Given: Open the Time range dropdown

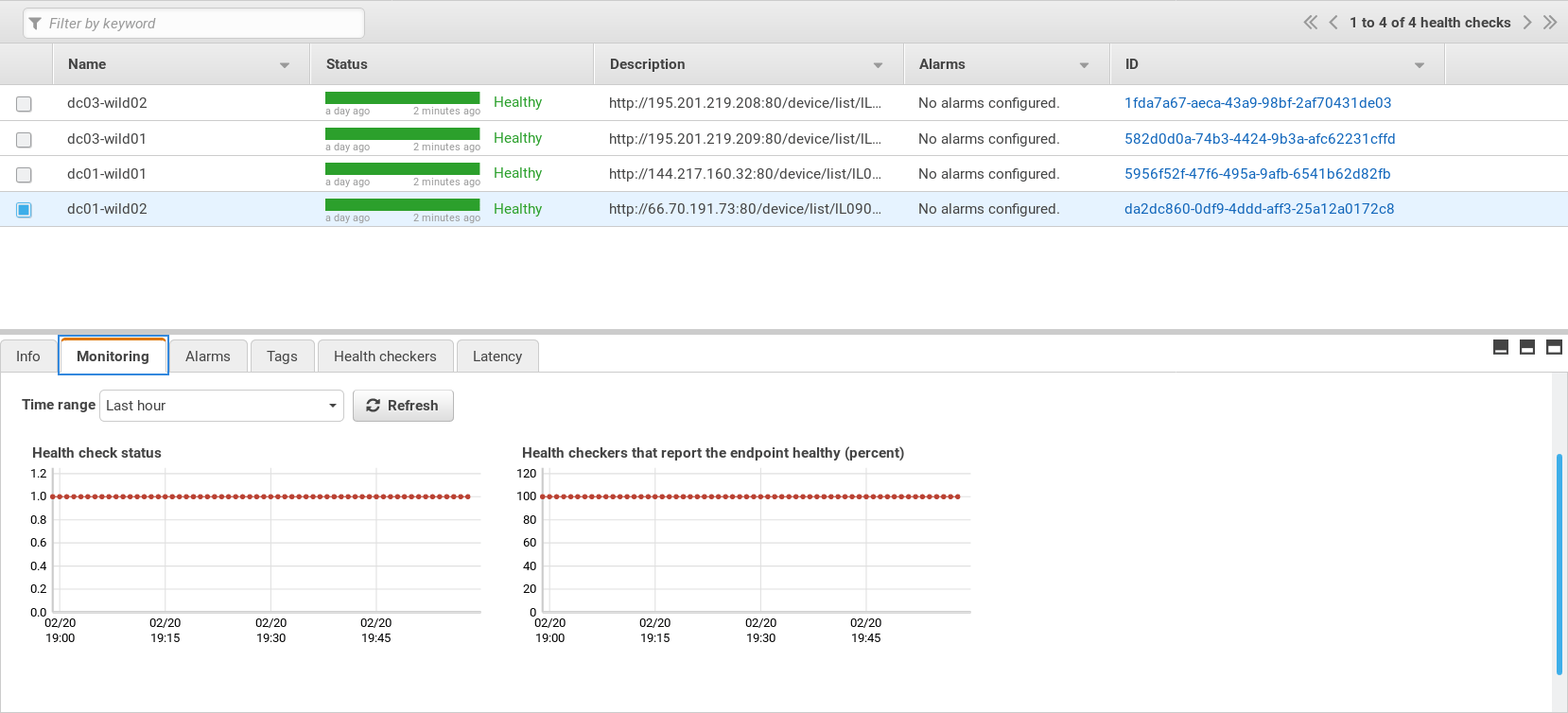Looking at the screenshot, I should [221, 406].
